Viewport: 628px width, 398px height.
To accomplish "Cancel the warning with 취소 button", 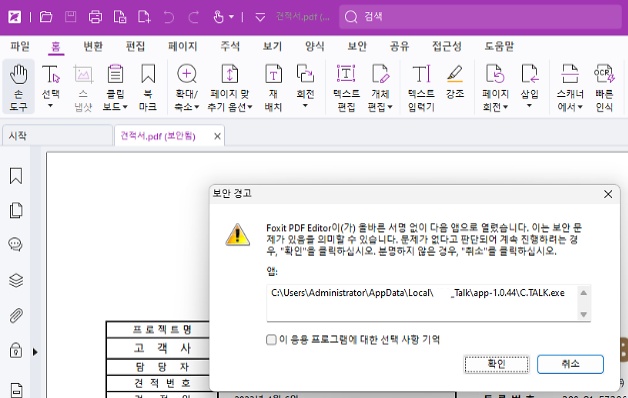I will (570, 364).
